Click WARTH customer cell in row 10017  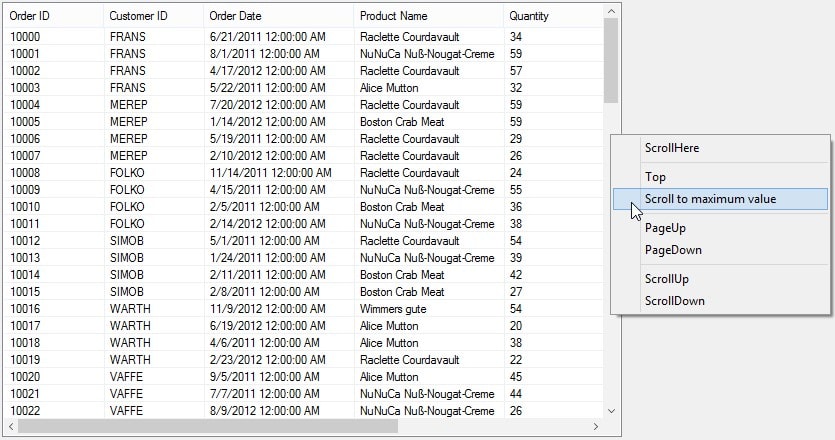click(153, 326)
